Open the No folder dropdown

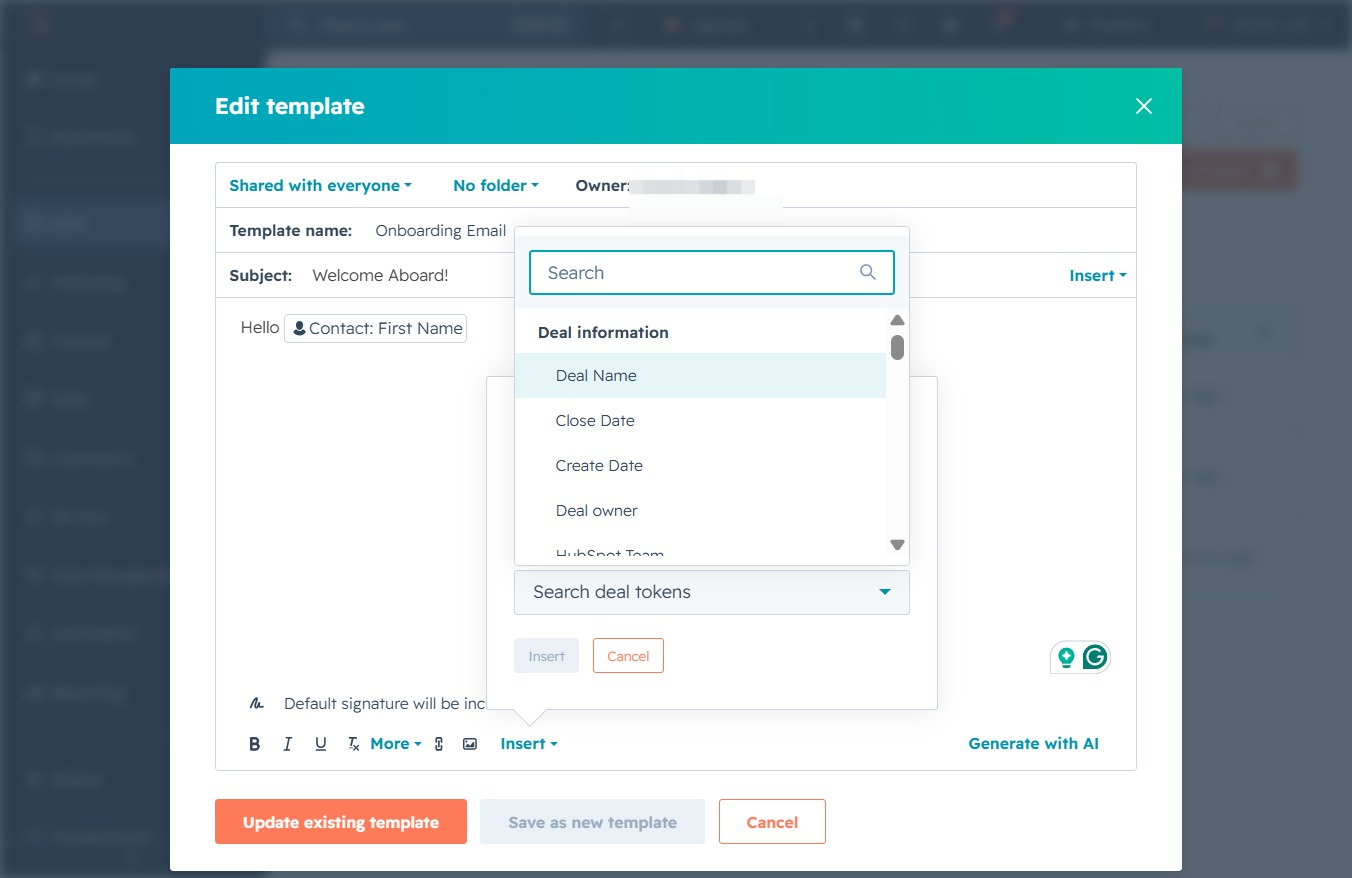pos(496,185)
